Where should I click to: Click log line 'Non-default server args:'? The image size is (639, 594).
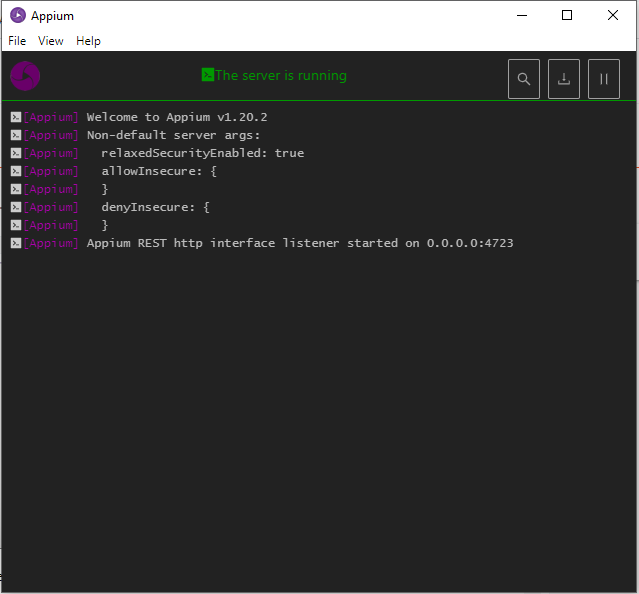[x=173, y=135]
